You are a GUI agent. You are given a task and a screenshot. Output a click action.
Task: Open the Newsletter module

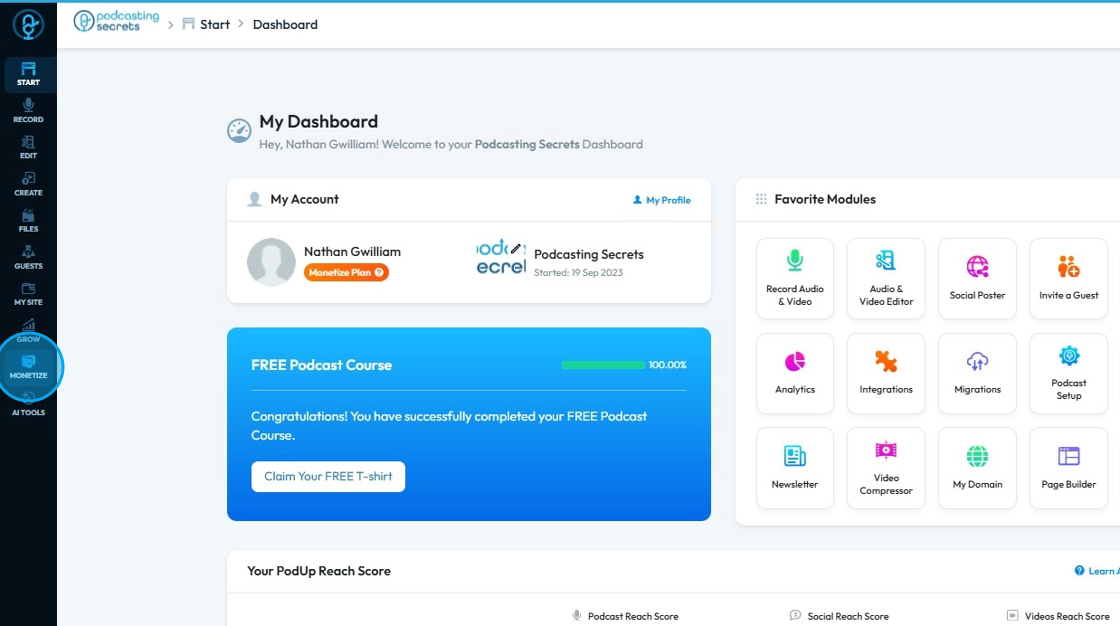click(795, 468)
